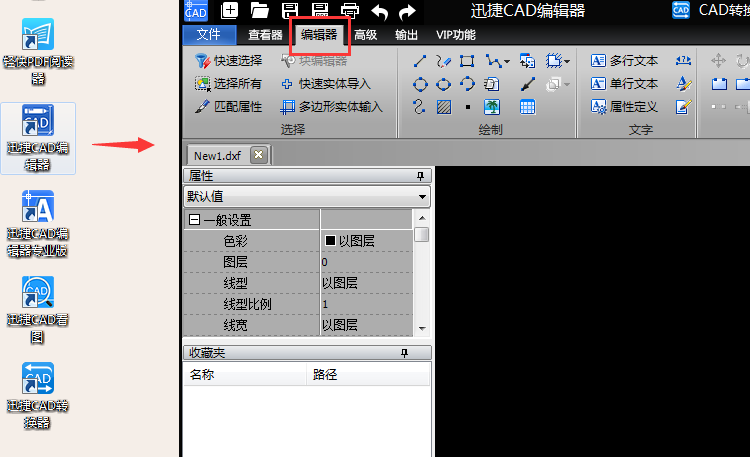Click the open folder icon in title bar

pyautogui.click(x=260, y=11)
